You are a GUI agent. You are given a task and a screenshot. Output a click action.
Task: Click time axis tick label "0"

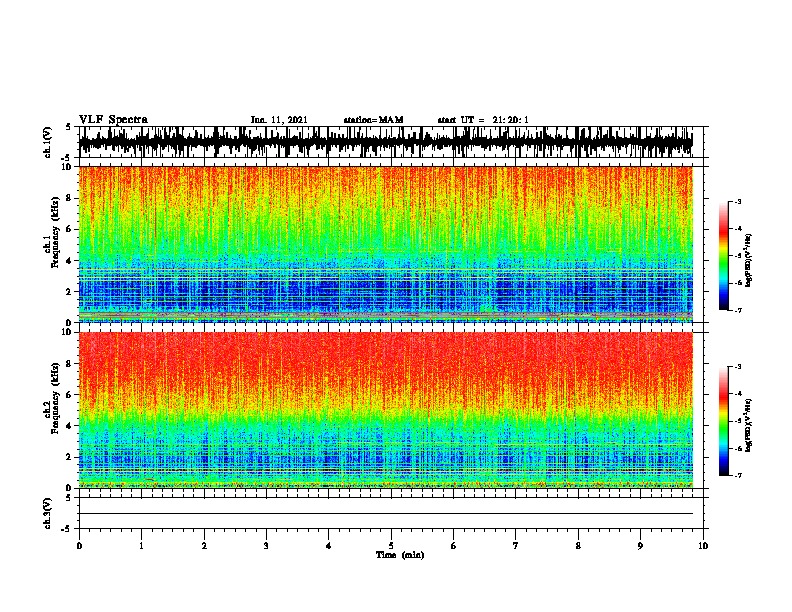click(79, 546)
